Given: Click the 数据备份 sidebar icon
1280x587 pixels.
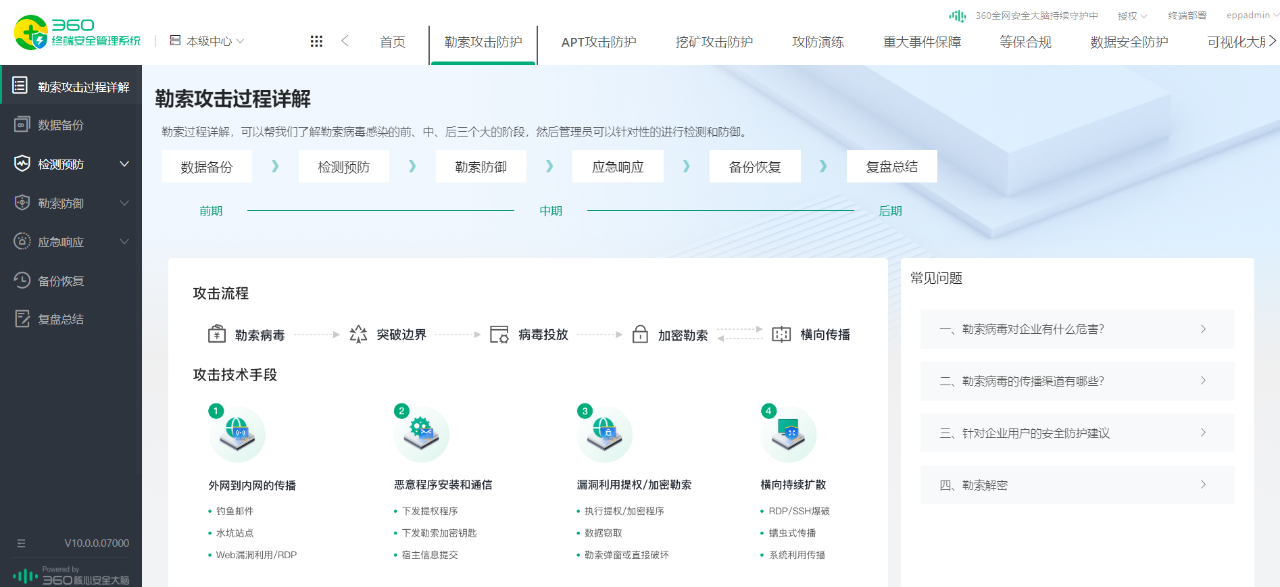Looking at the screenshot, I should [21, 125].
